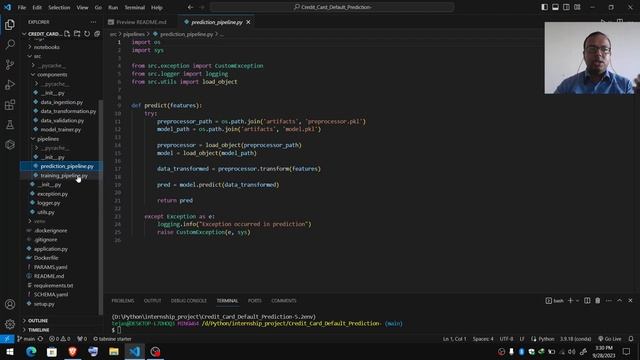This screenshot has width=640, height=360.
Task: Switch to the PROBLEMS panel tab
Action: (122, 301)
